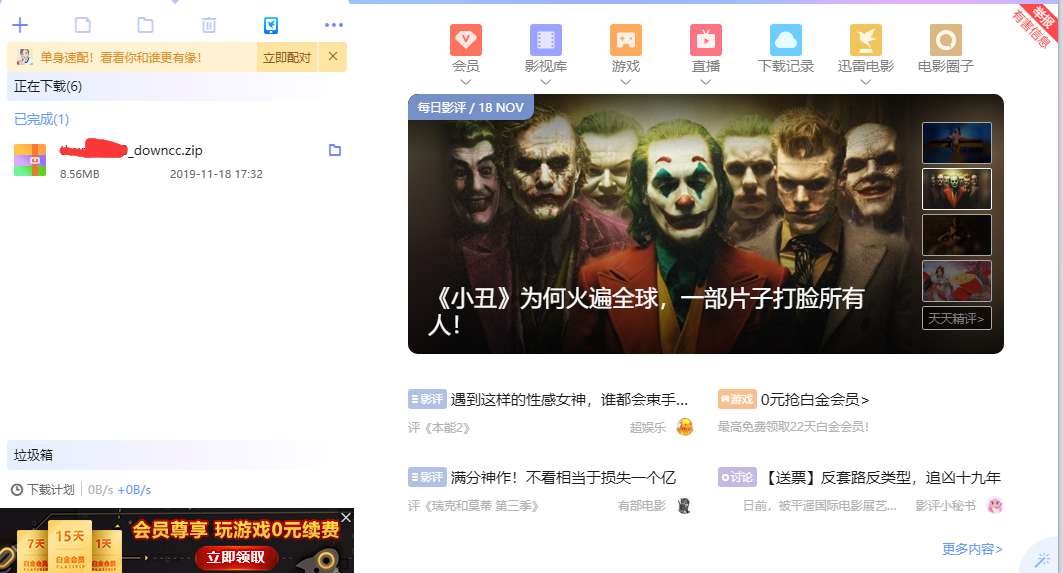Screen dimensions: 1063x573
Task: Select the top thumbnail beside the Joker banner
Action: (956, 143)
